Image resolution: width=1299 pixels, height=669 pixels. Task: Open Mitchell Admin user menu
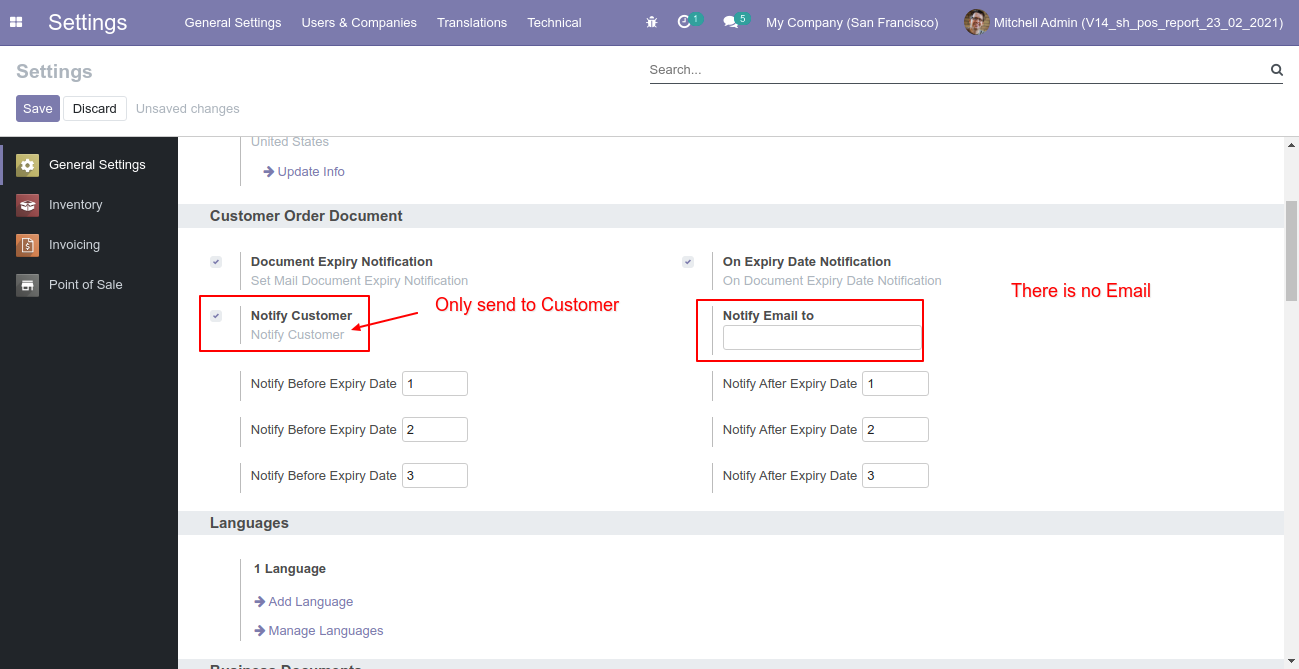coord(1124,22)
